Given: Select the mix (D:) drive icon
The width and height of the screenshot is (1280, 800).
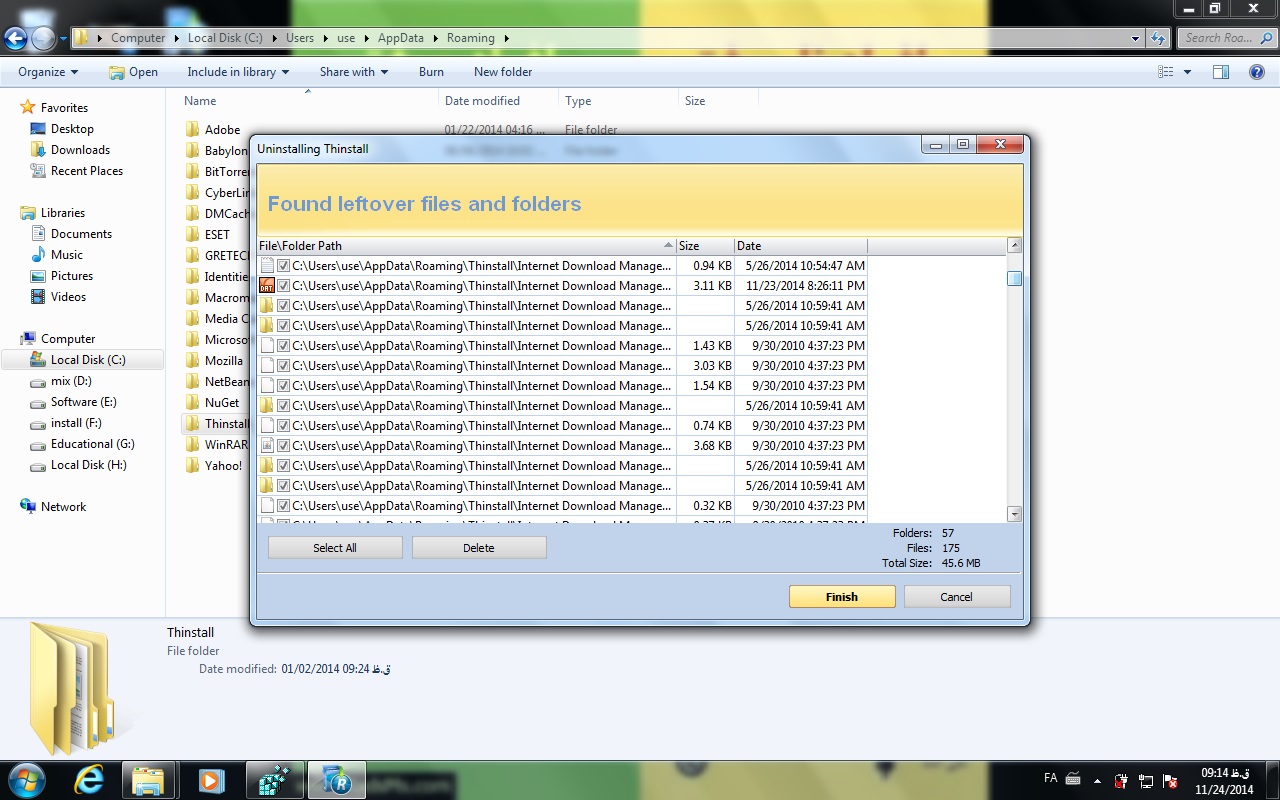Looking at the screenshot, I should pos(39,381).
